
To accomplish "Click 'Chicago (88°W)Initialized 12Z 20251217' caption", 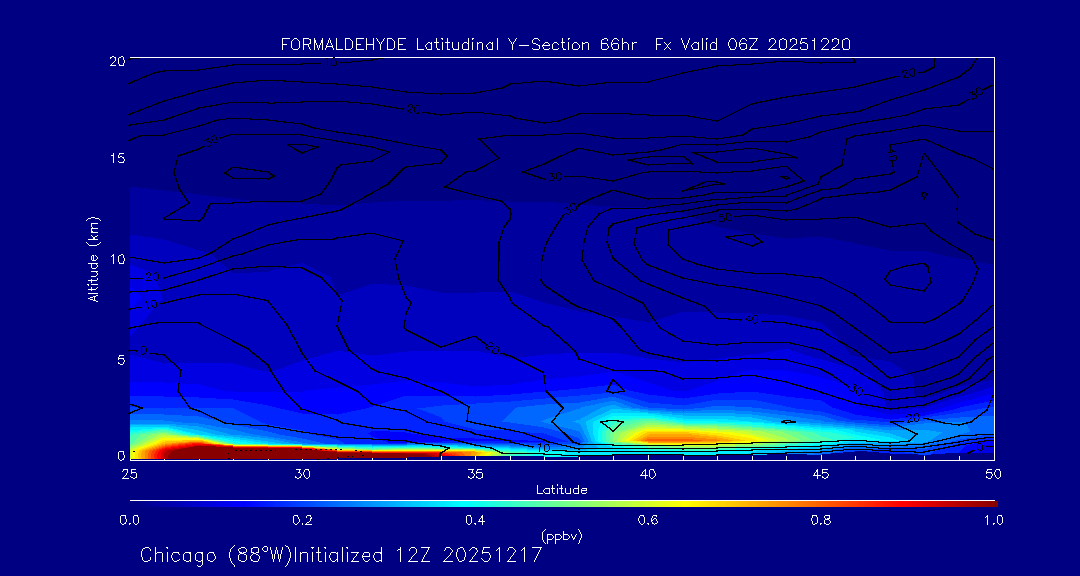I will (x=341, y=555).
